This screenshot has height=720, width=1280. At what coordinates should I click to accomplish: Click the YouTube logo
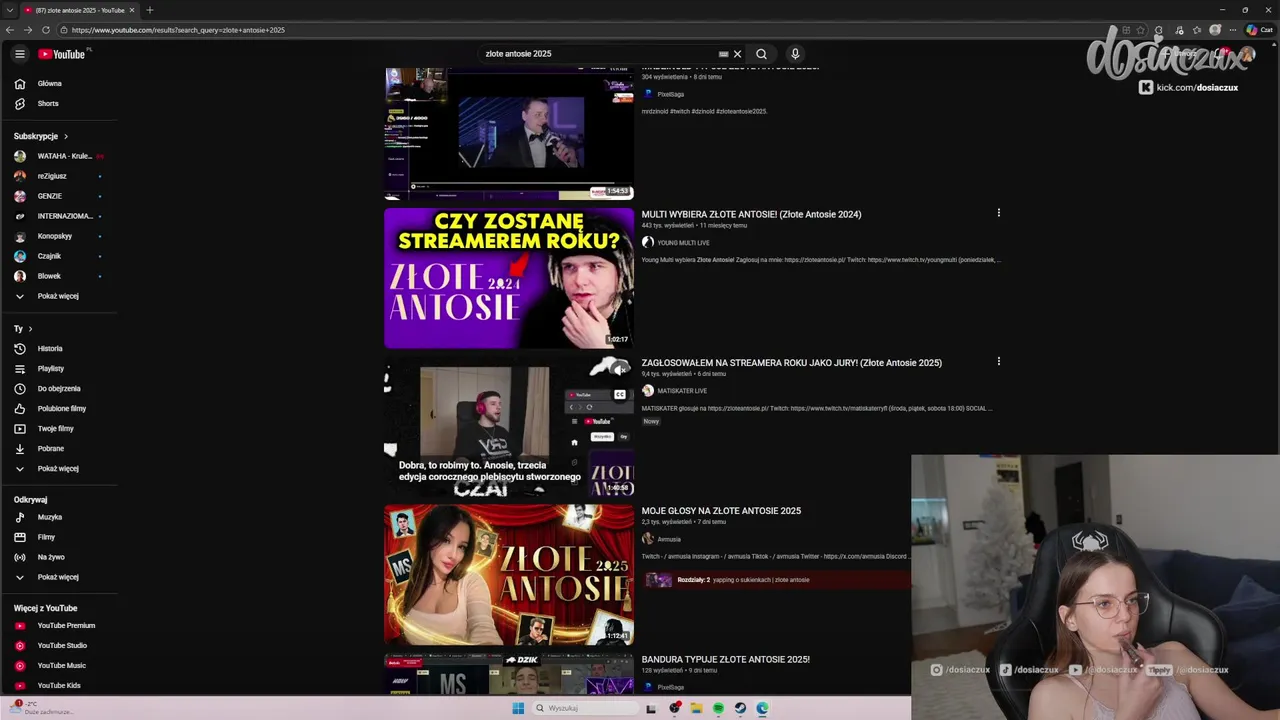point(62,54)
